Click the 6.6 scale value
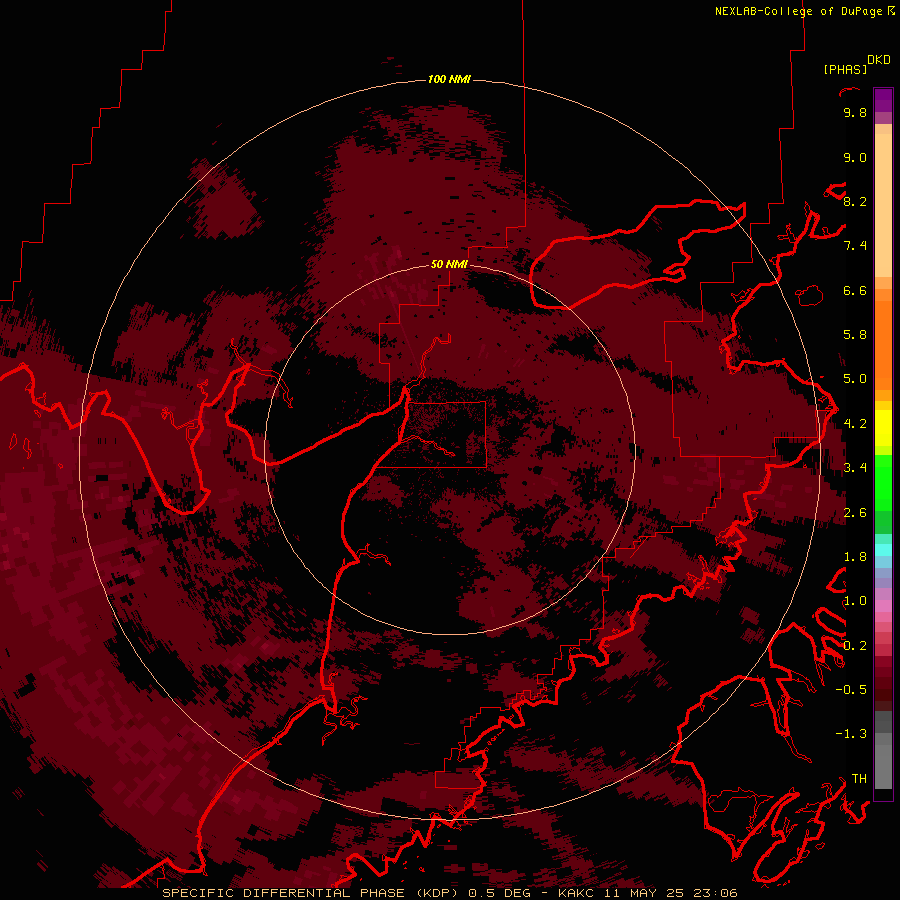This screenshot has height=900, width=900. pos(855,290)
